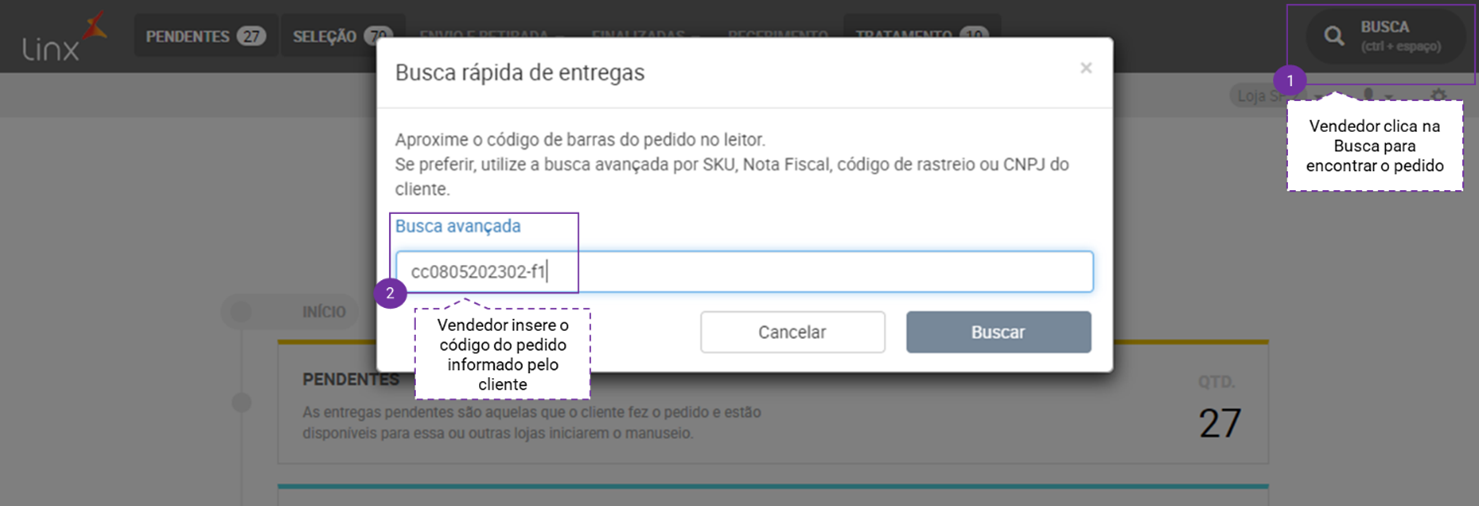Click the Linx logo
The height and width of the screenshot is (506, 1479).
pyautogui.click(x=64, y=36)
